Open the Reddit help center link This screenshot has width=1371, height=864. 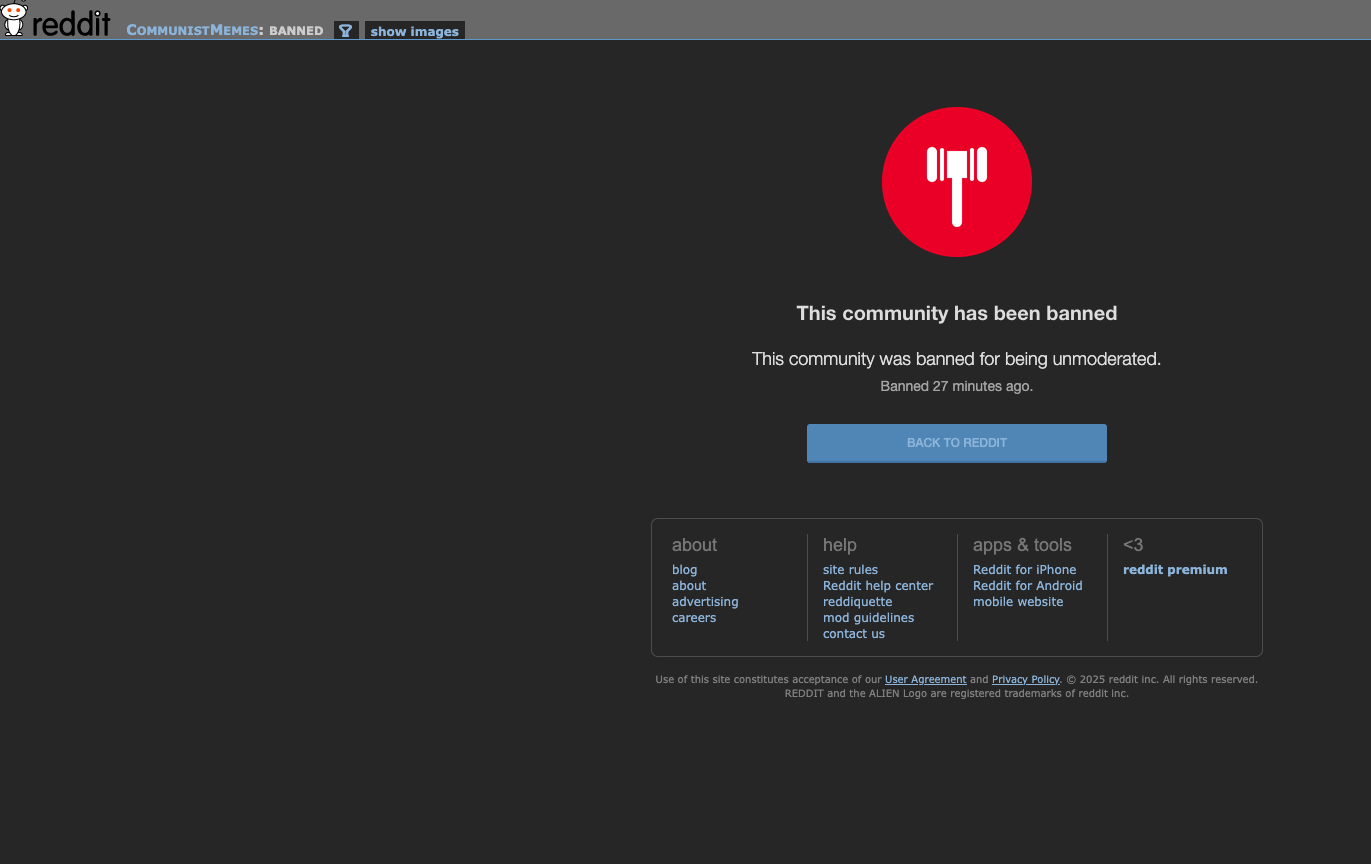pos(877,586)
